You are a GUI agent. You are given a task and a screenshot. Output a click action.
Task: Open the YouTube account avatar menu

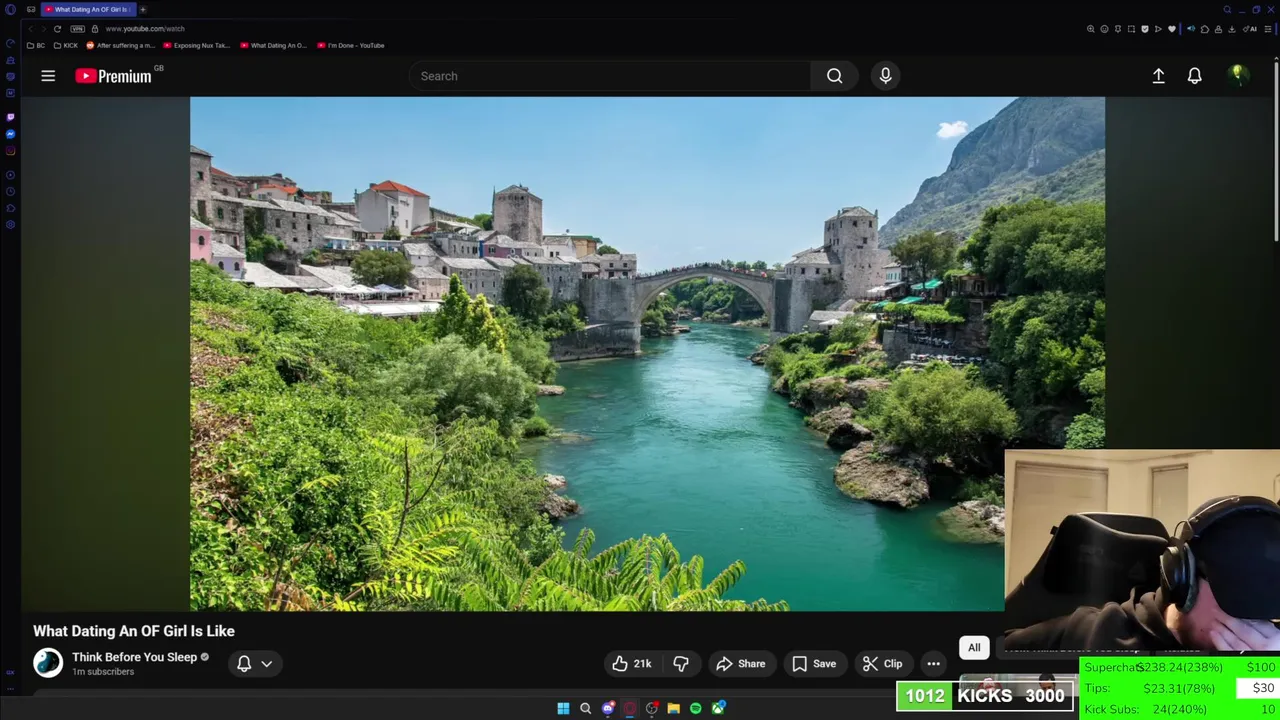coord(1238,75)
